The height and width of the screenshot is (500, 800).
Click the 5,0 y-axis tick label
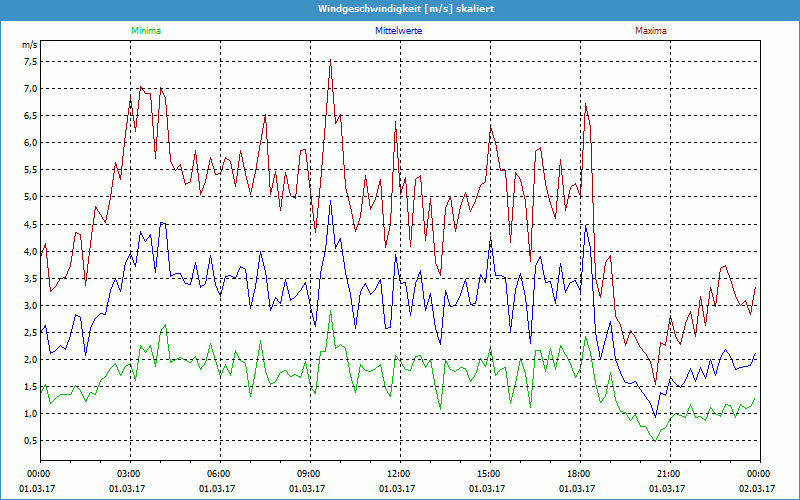31,197
